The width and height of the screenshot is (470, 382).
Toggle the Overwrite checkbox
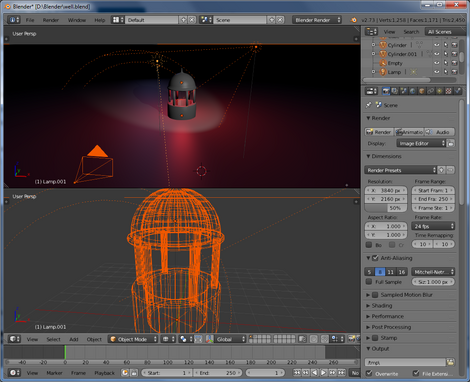pyautogui.click(x=369, y=373)
